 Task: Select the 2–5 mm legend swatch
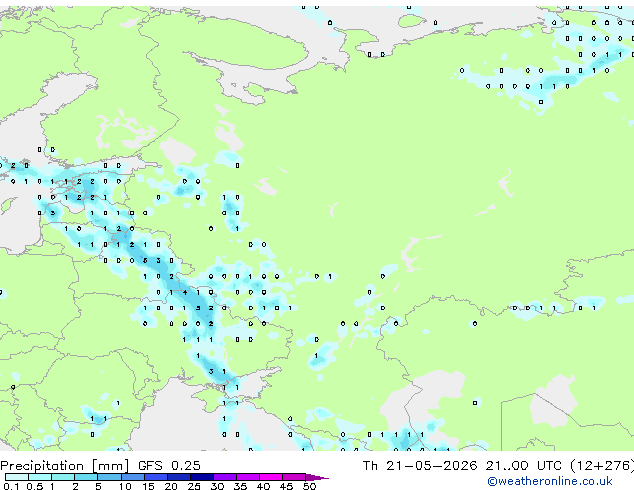(86, 477)
